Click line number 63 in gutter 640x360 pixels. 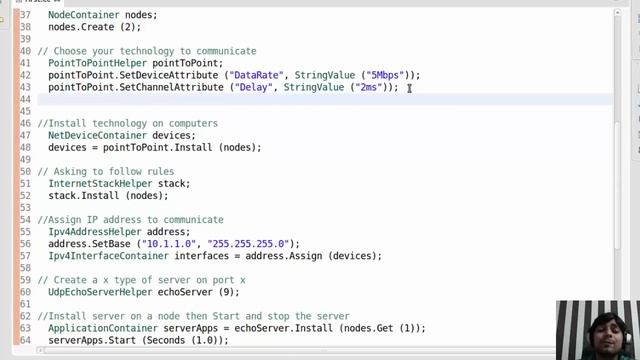[25, 328]
